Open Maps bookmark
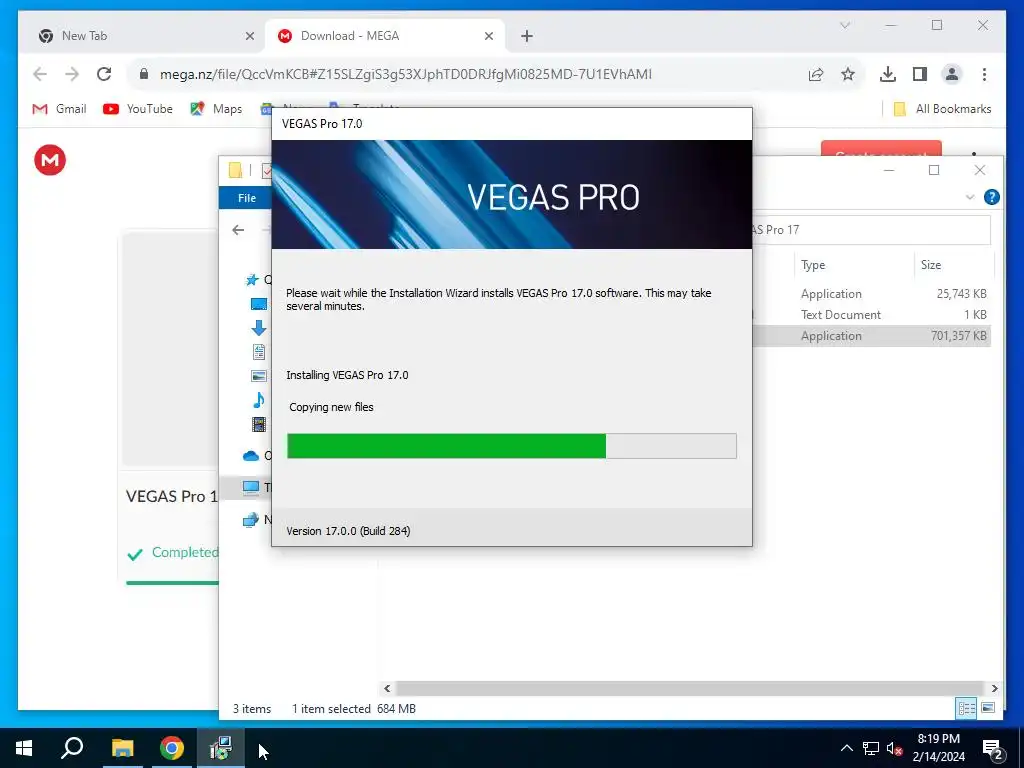Screen dimensions: 1024x768 (x=216, y=109)
